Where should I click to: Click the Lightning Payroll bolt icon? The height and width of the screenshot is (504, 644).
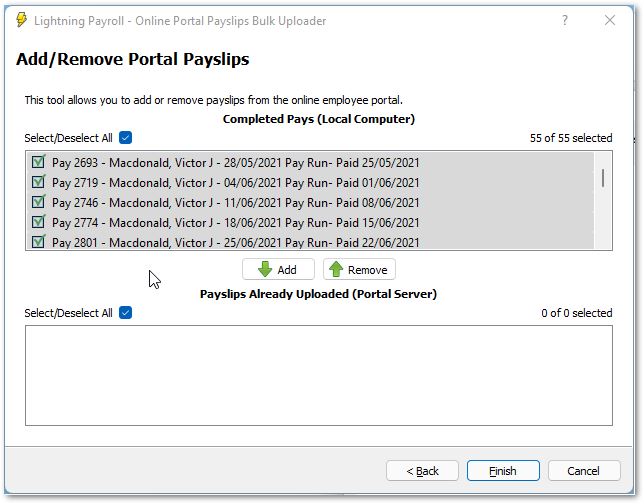tap(22, 20)
